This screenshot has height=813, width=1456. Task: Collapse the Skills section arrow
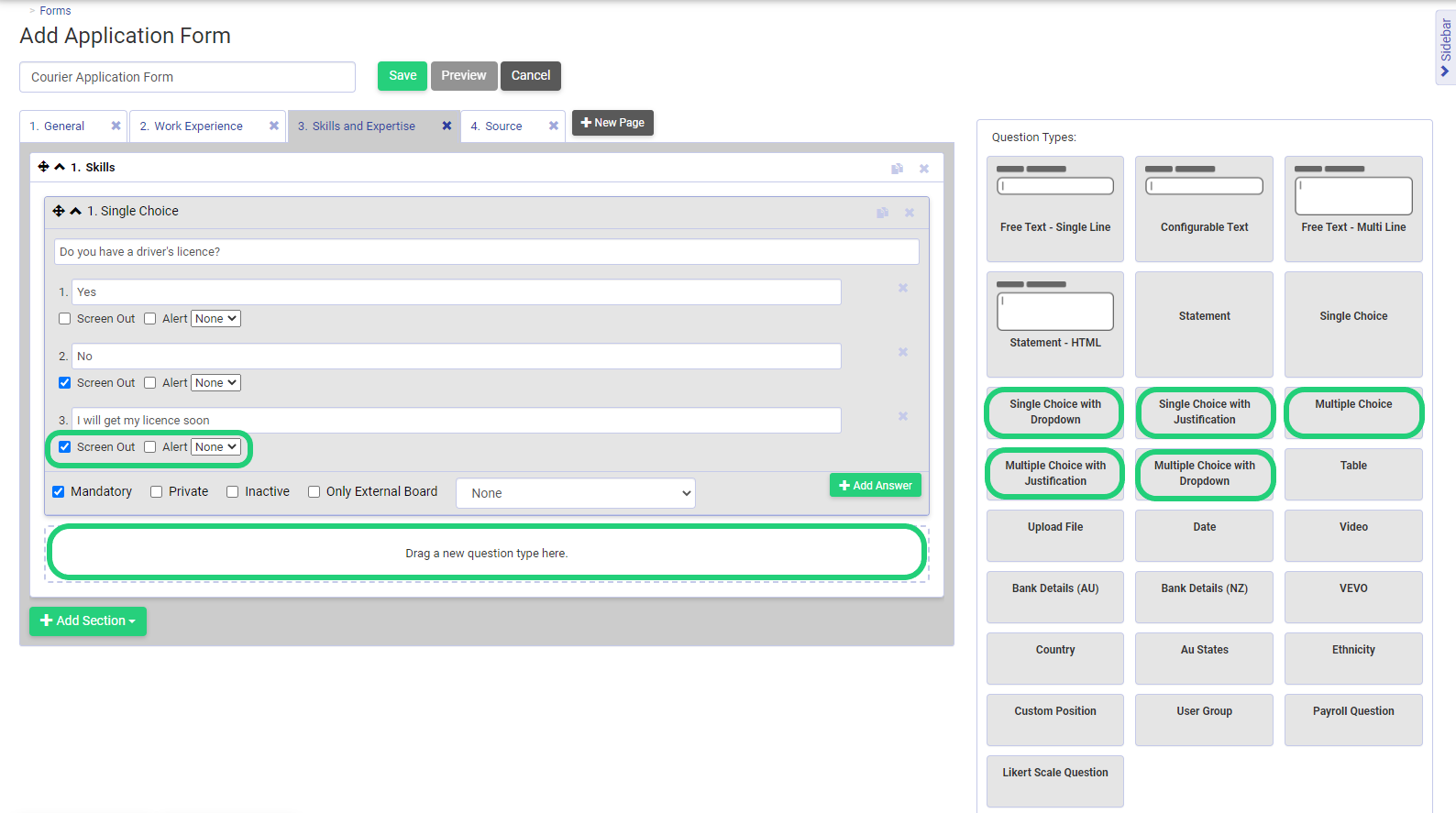point(60,167)
